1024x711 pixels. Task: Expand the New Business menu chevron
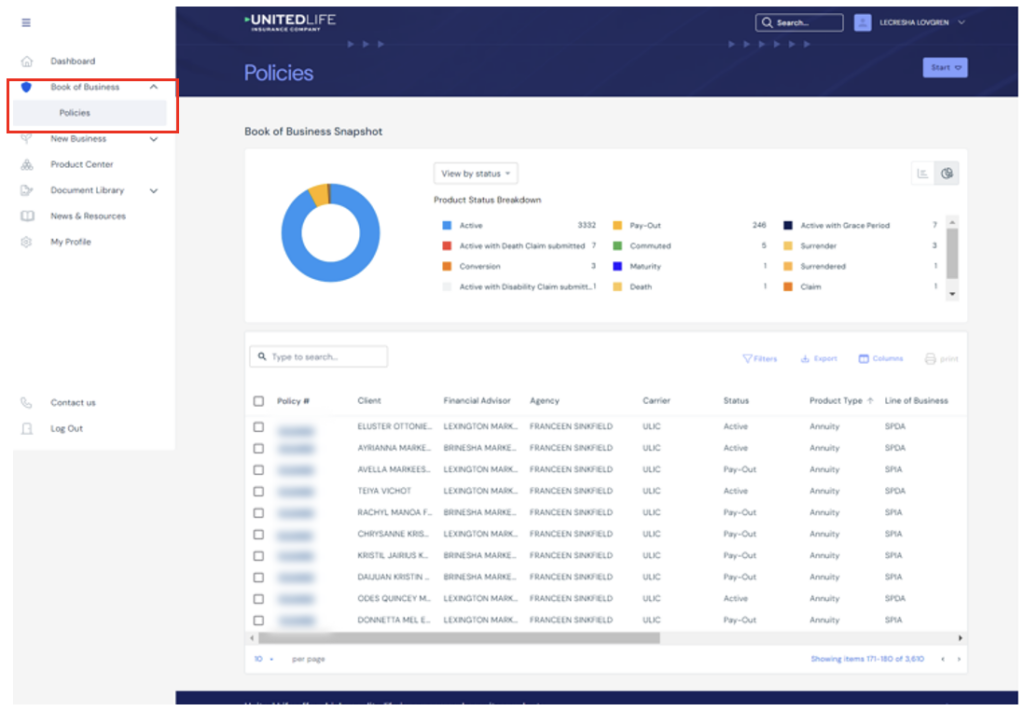[153, 139]
